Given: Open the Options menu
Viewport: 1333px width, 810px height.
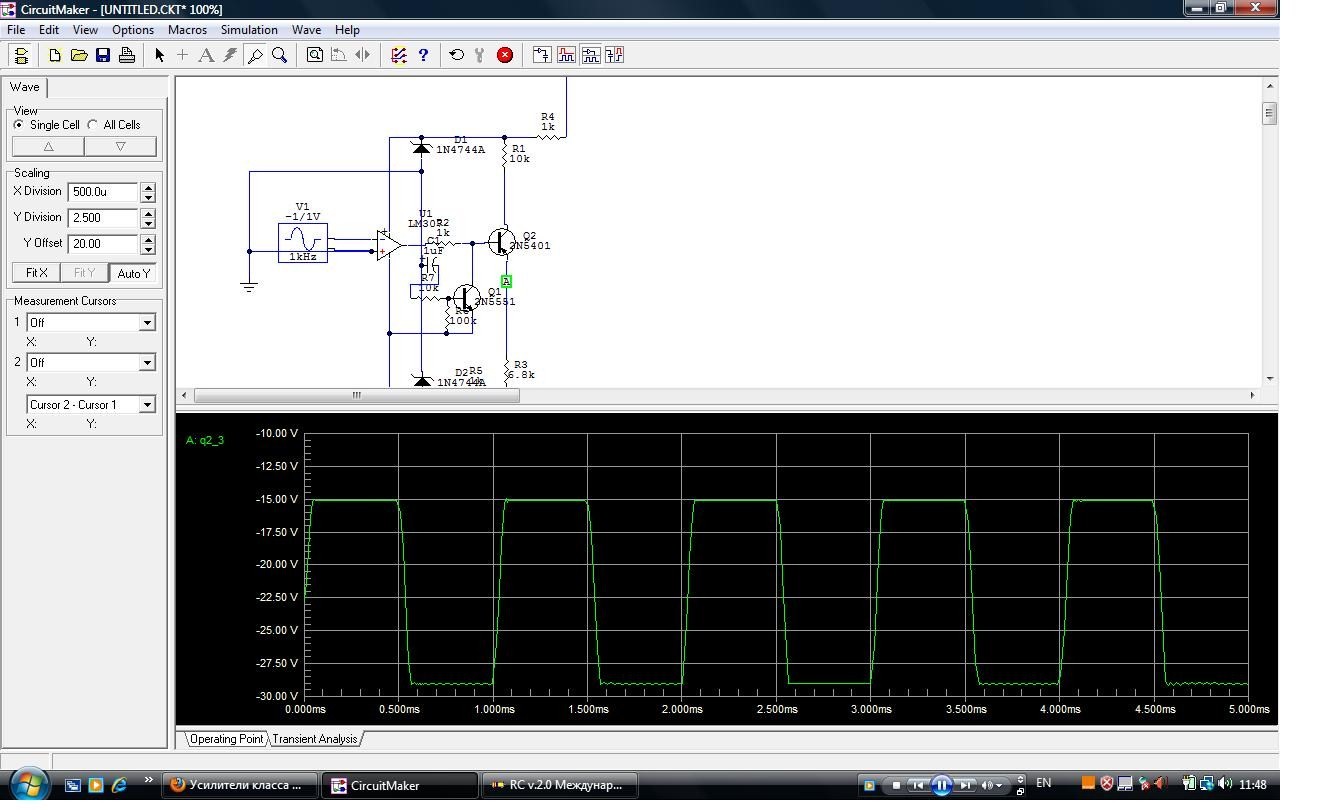Looking at the screenshot, I should [x=133, y=30].
